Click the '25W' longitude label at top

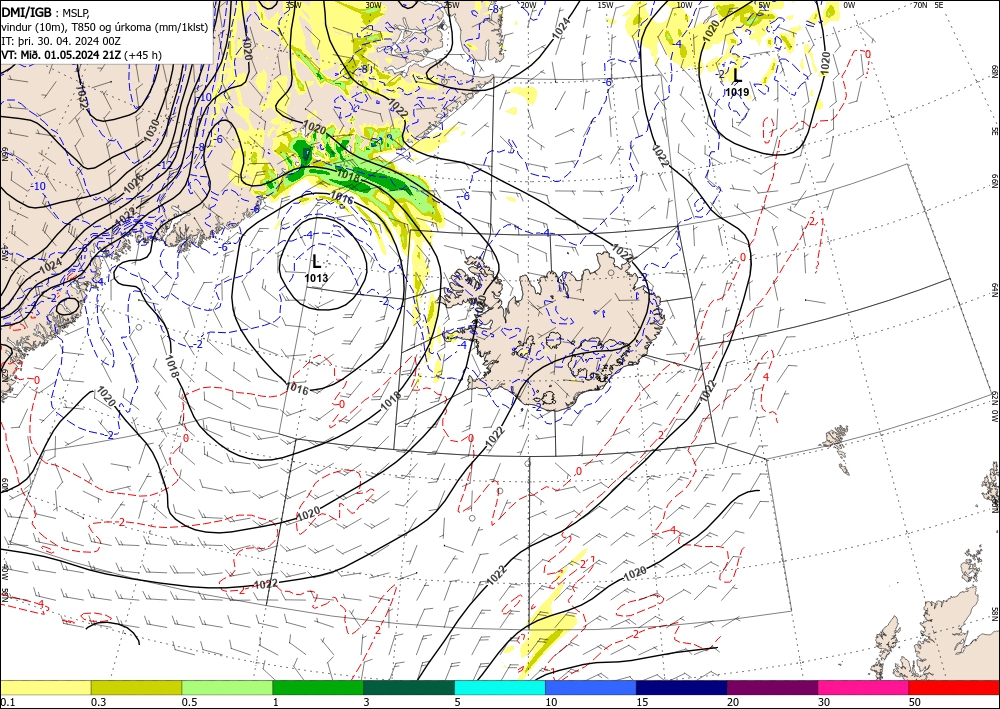pos(451,5)
